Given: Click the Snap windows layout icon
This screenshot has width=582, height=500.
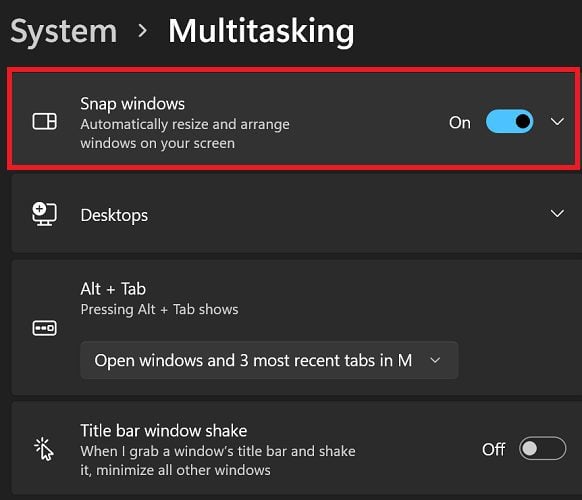Looking at the screenshot, I should pos(45,121).
